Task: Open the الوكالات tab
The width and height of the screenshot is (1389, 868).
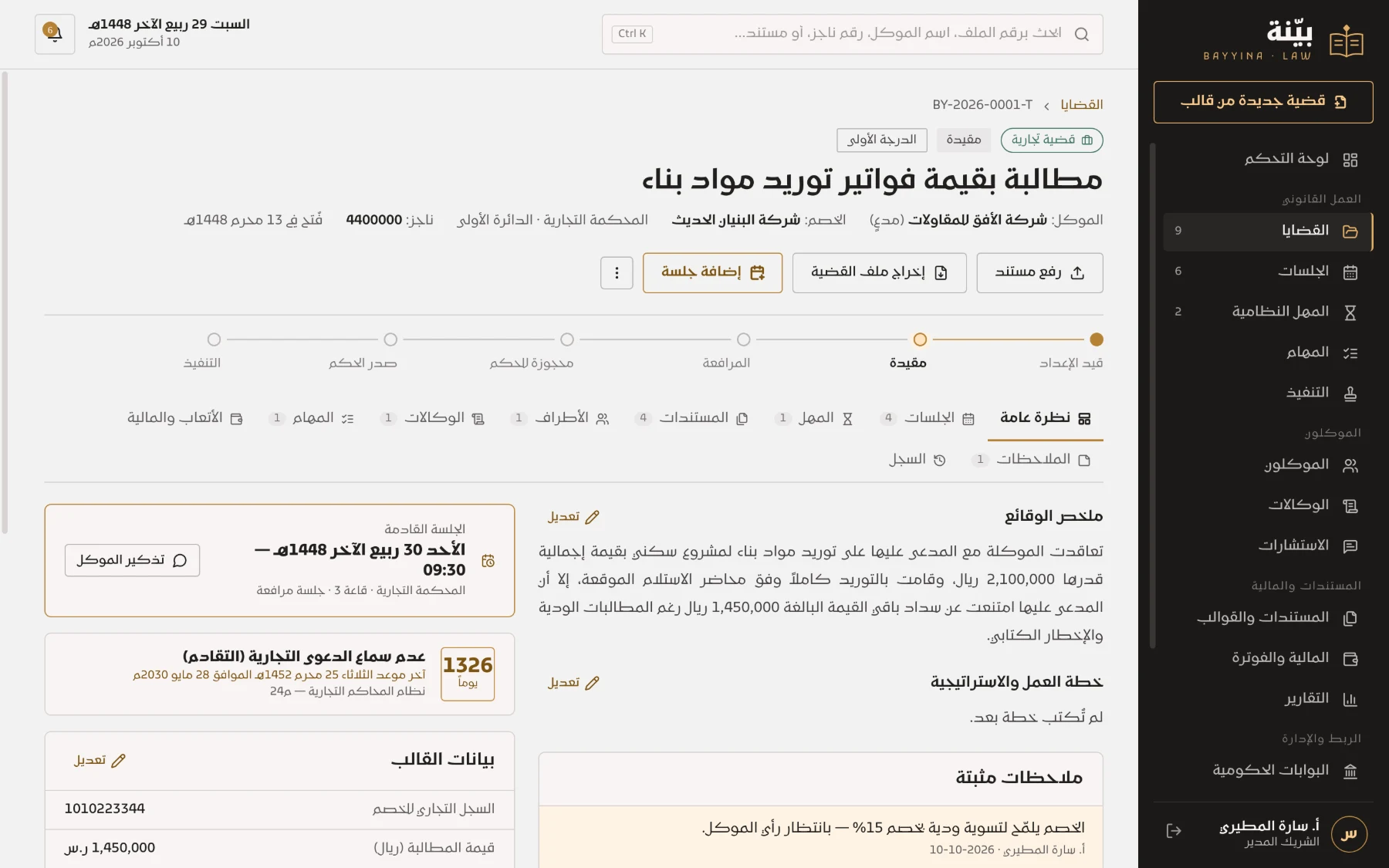Action: click(432, 418)
